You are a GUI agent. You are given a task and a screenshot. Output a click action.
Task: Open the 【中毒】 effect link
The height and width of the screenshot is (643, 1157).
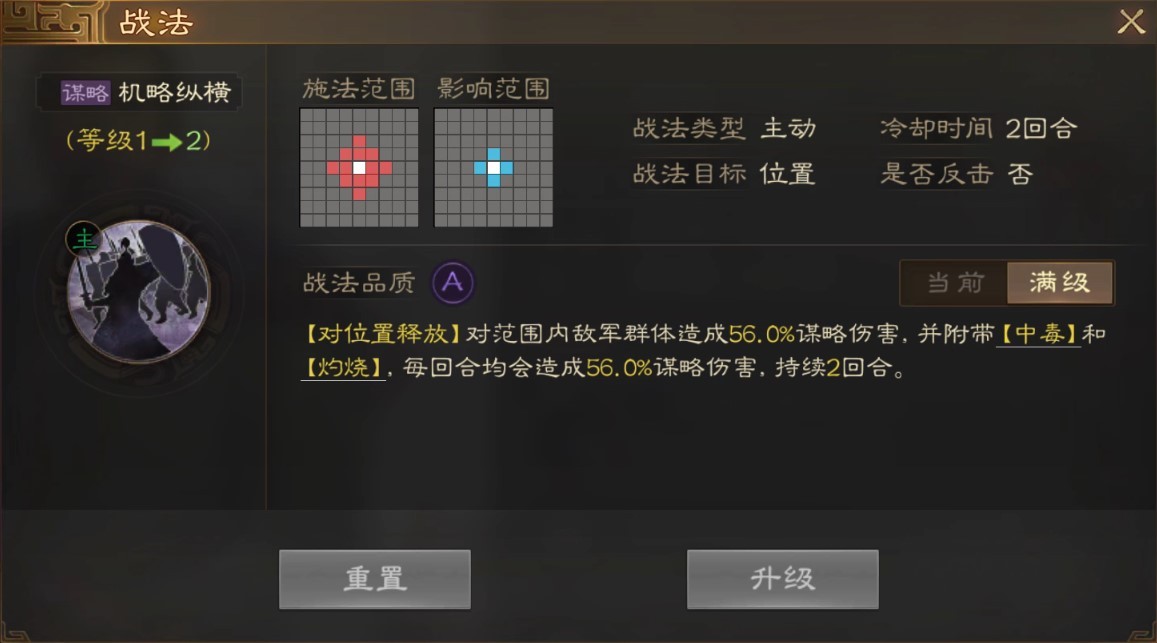click(1038, 334)
